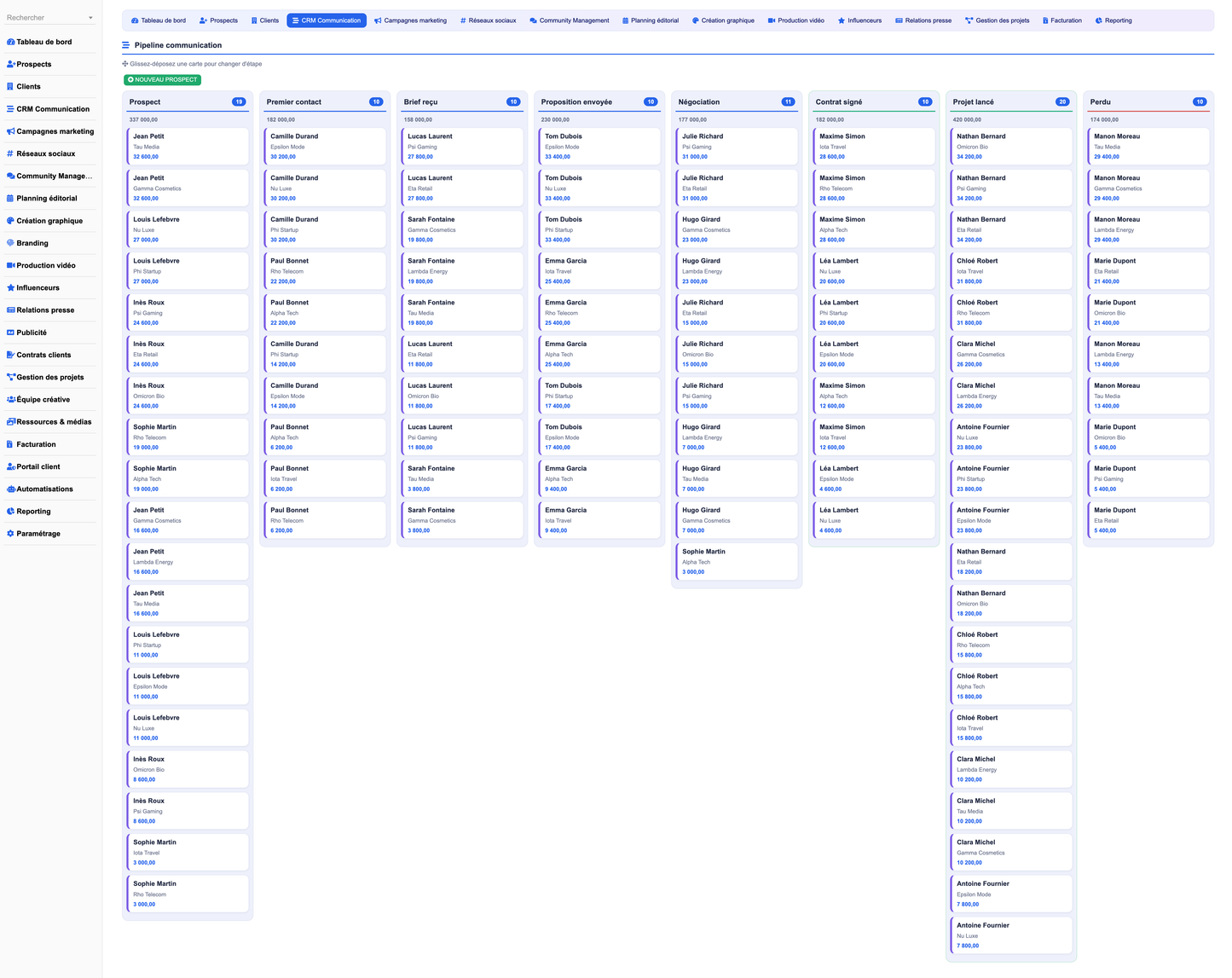The width and height of the screenshot is (1232, 978).
Task: Select Léa Lambert Nu Luxe 20 600 card
Action: pos(874,270)
